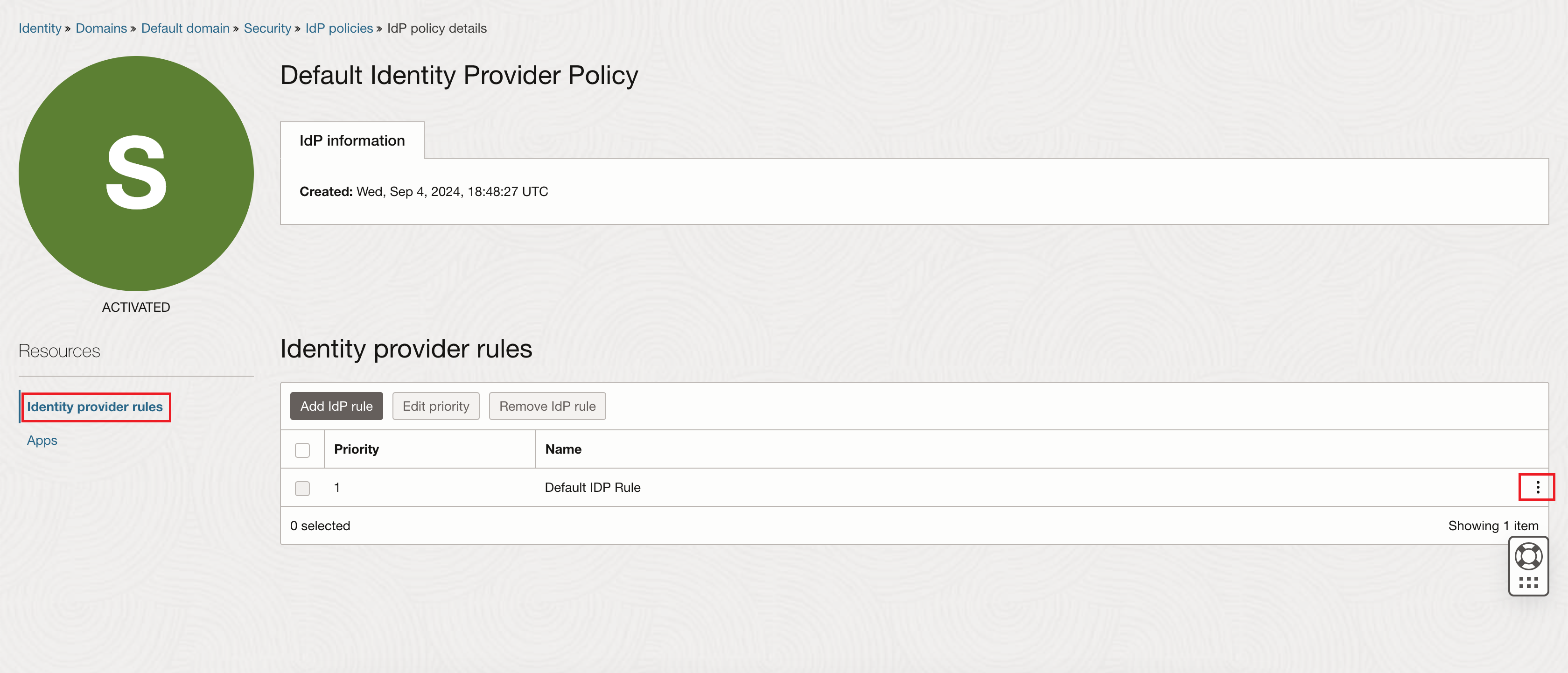The image size is (1568, 673).
Task: Navigate to Domains via the breadcrumb
Action: tap(101, 28)
